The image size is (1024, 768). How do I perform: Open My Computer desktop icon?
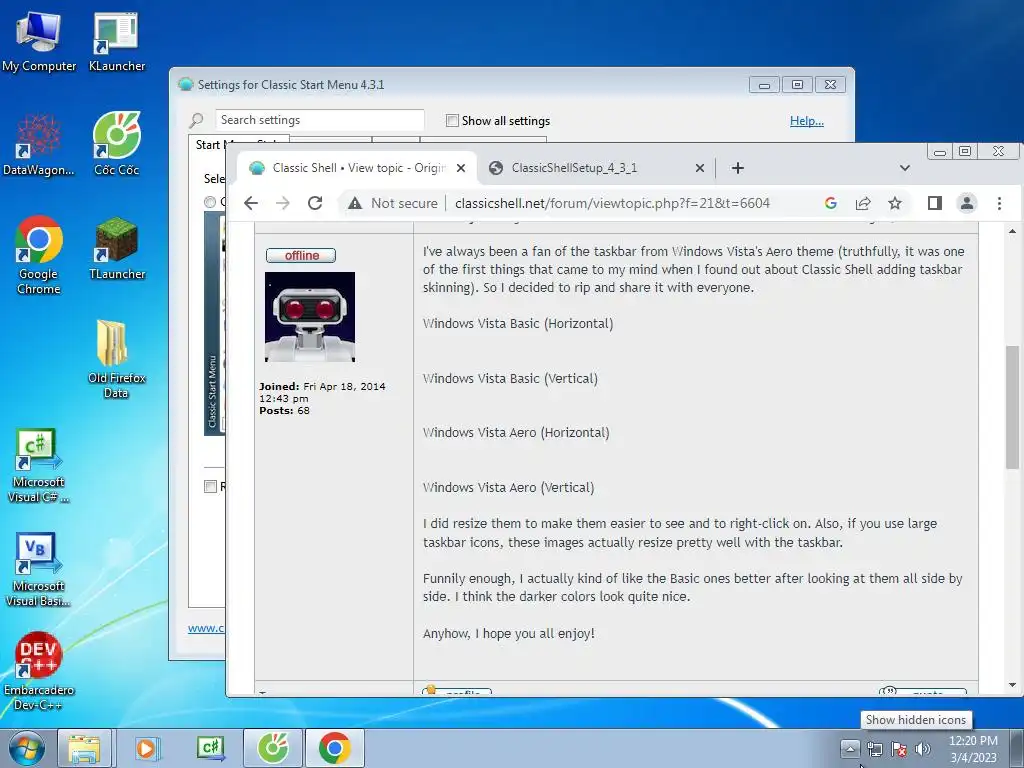39,42
